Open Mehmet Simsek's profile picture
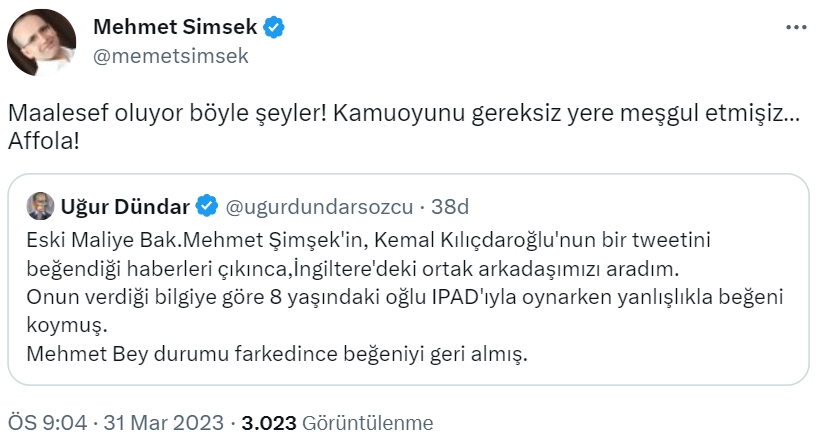828x445 pixels. pyautogui.click(x=38, y=43)
